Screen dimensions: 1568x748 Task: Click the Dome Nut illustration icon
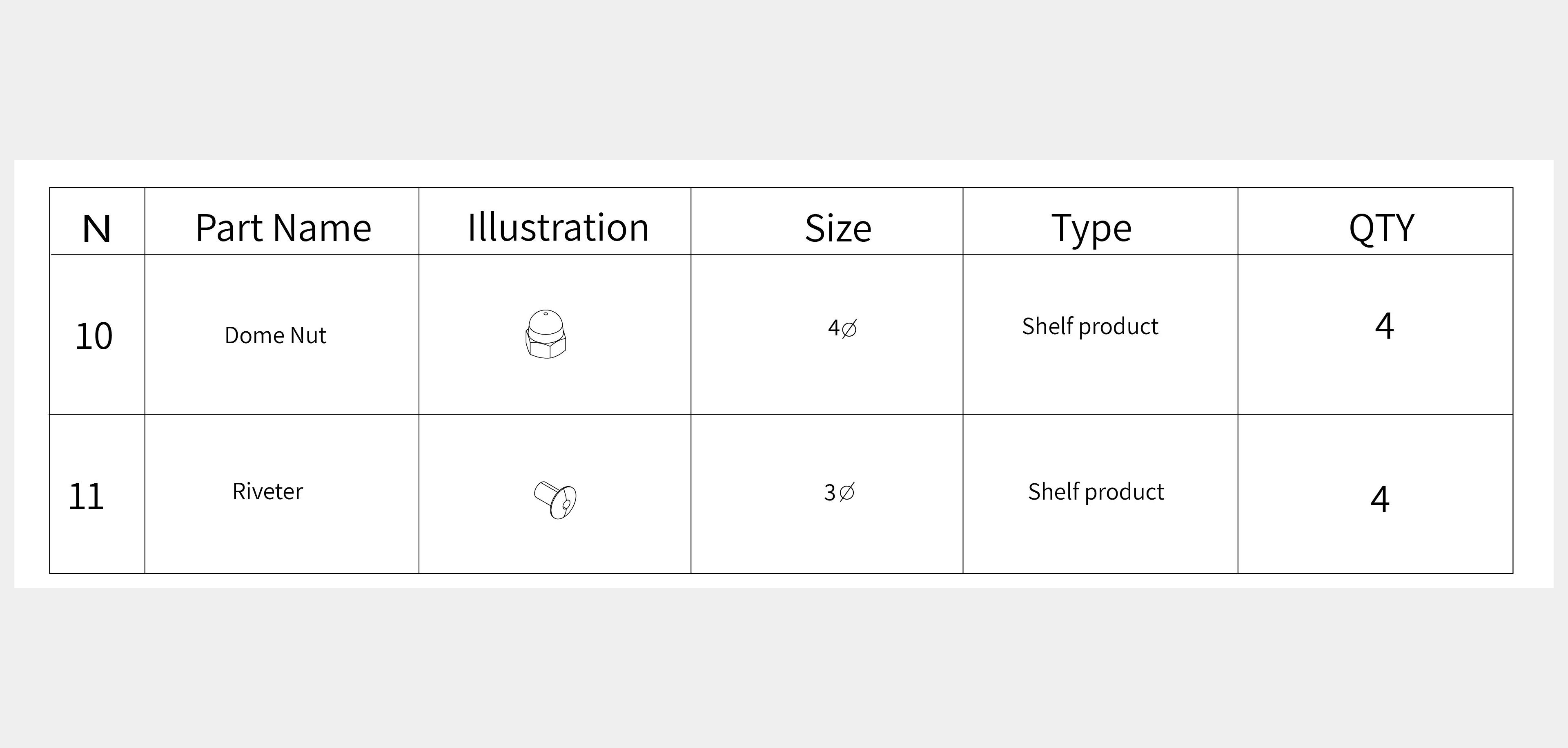[x=546, y=334]
